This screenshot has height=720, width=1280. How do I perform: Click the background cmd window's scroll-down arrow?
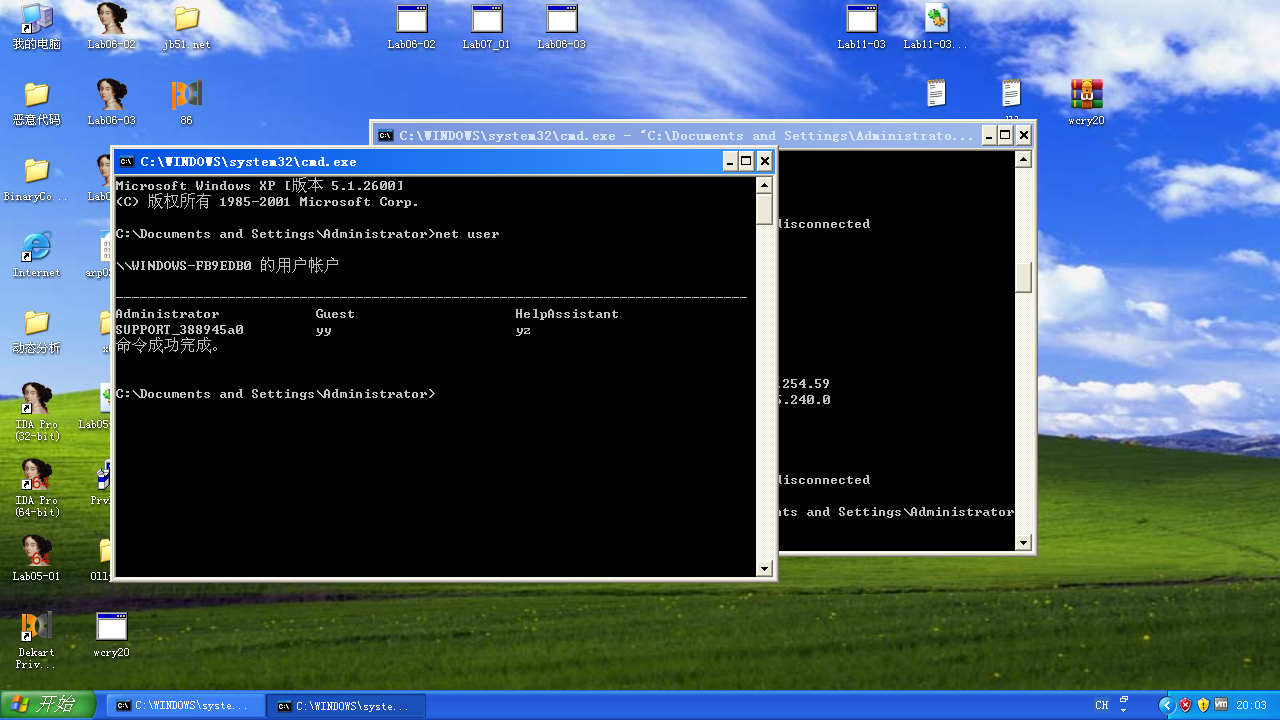[1023, 543]
